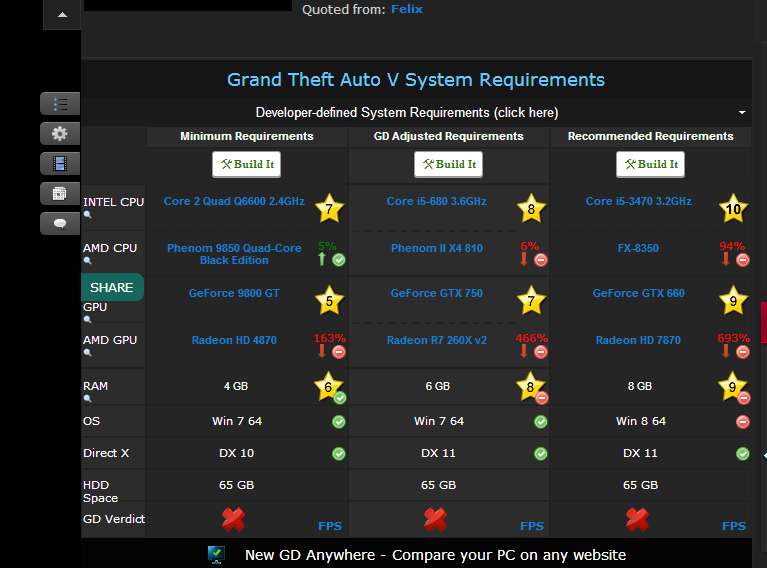Click GD Anywhere monitor icon in bottom banner
Viewport: 767px width, 568px height.
(x=216, y=555)
